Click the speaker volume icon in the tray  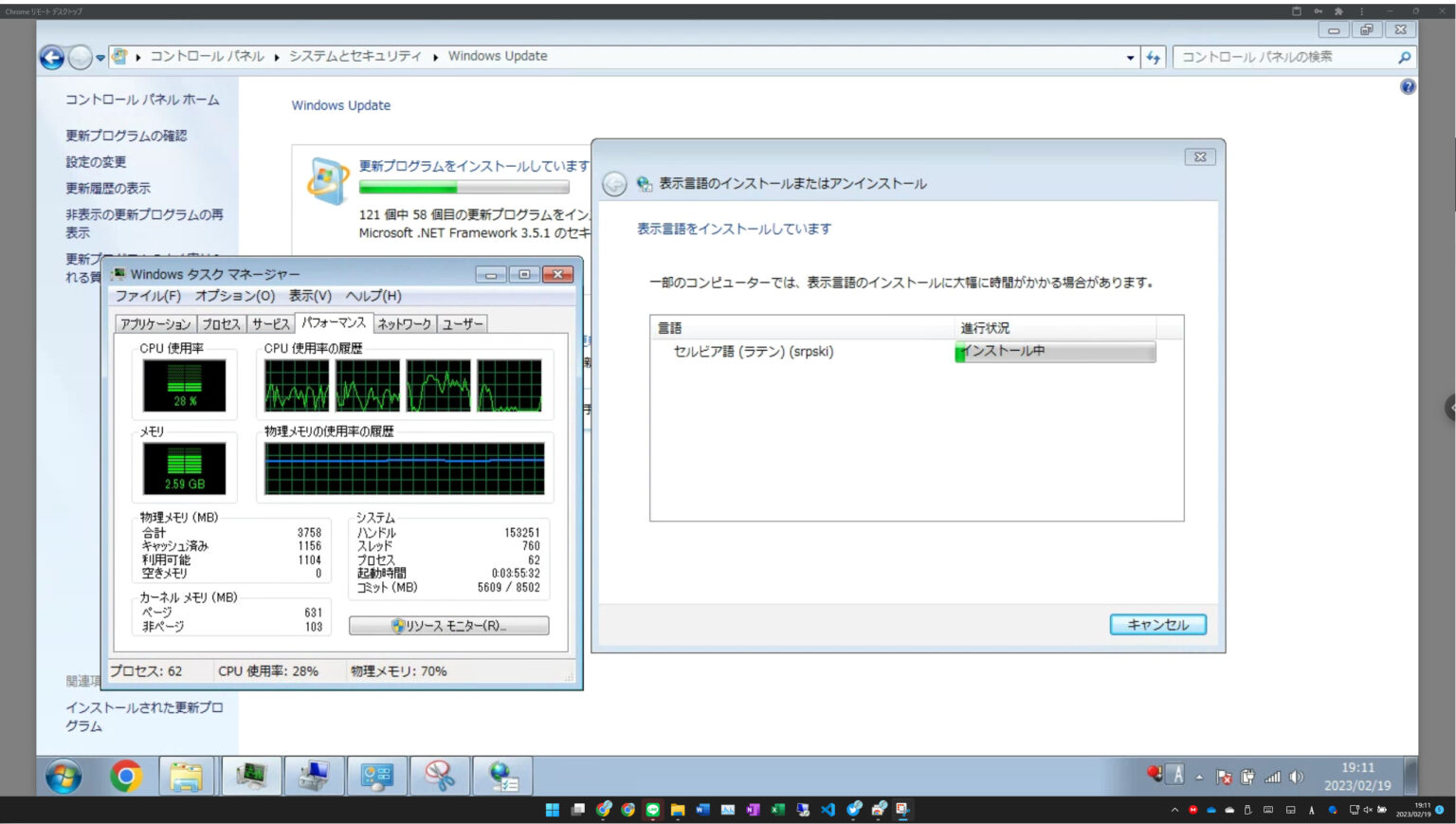(x=1298, y=777)
